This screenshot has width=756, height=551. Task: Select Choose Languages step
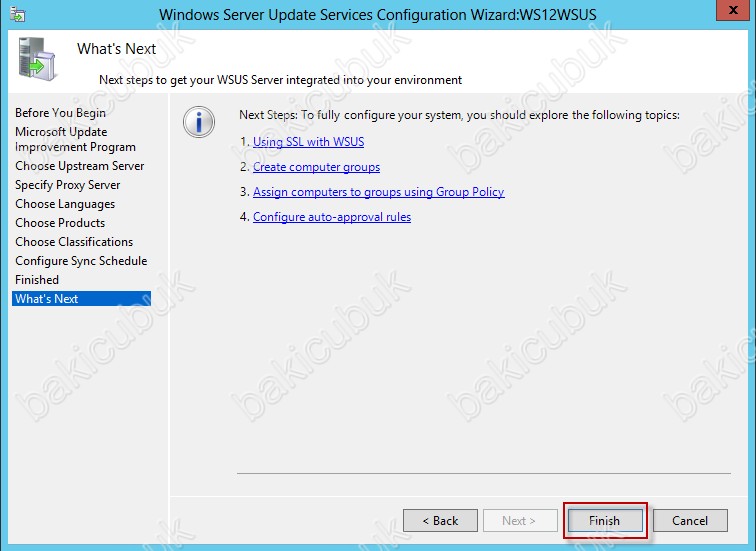pyautogui.click(x=65, y=204)
